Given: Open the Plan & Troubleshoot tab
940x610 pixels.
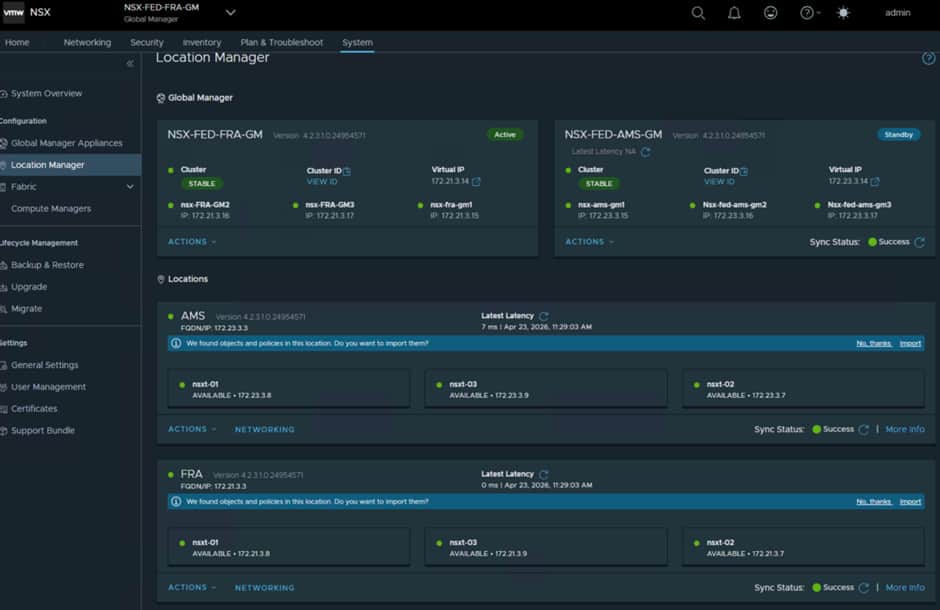Looking at the screenshot, I should click(x=281, y=43).
